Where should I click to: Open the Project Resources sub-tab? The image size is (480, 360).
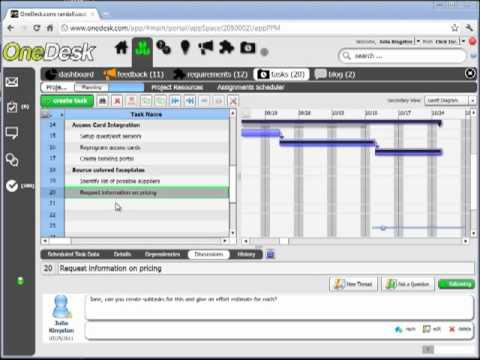[177, 87]
